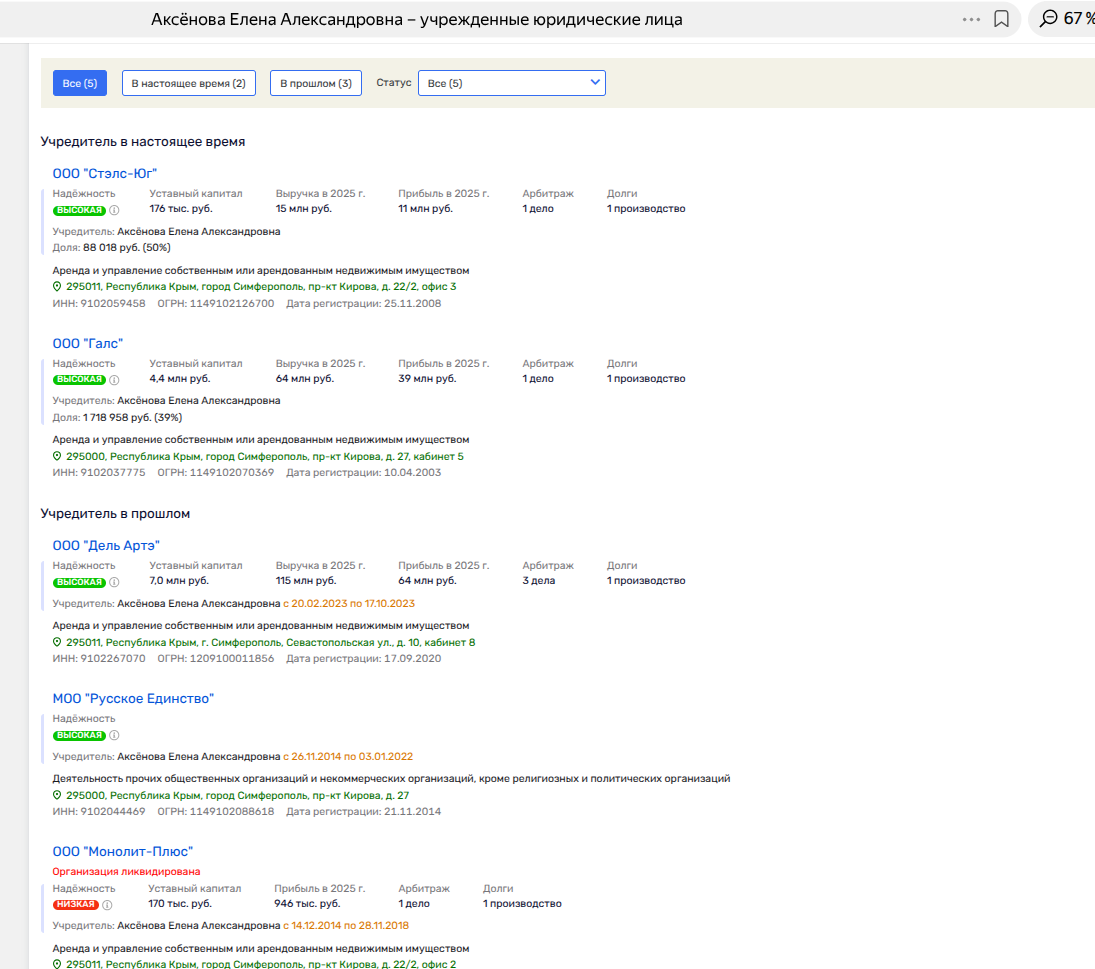Click Дель Артэ revenue 115 млн руб.
The image size is (1095, 969).
click(x=306, y=581)
